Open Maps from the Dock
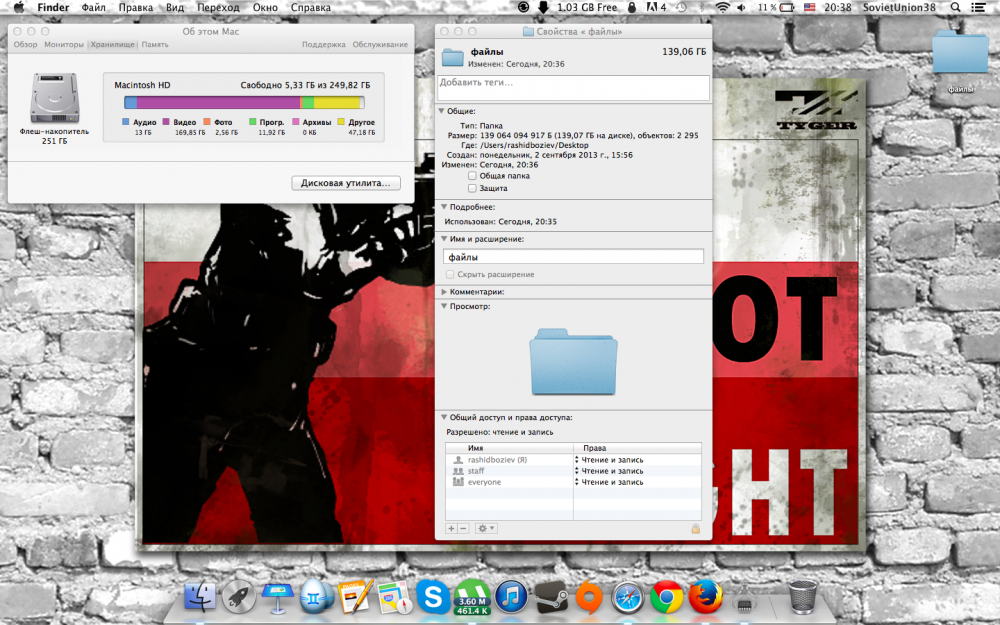Screen dimensions: 1000x625 pos(394,597)
